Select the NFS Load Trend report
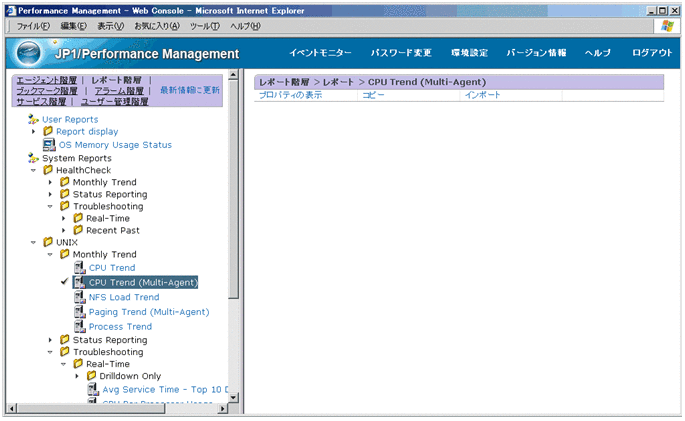 (x=124, y=297)
